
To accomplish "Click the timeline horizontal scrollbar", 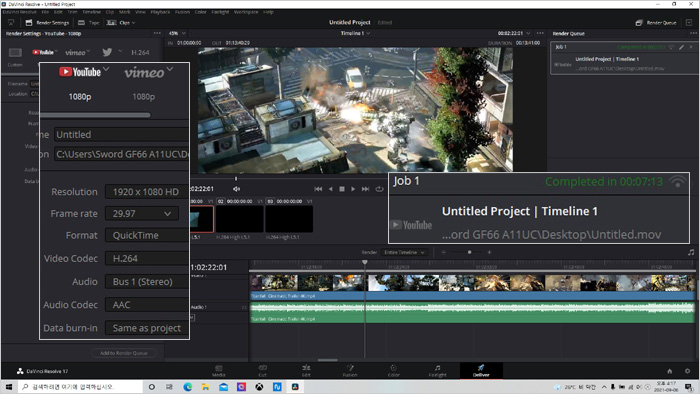I will (328, 360).
